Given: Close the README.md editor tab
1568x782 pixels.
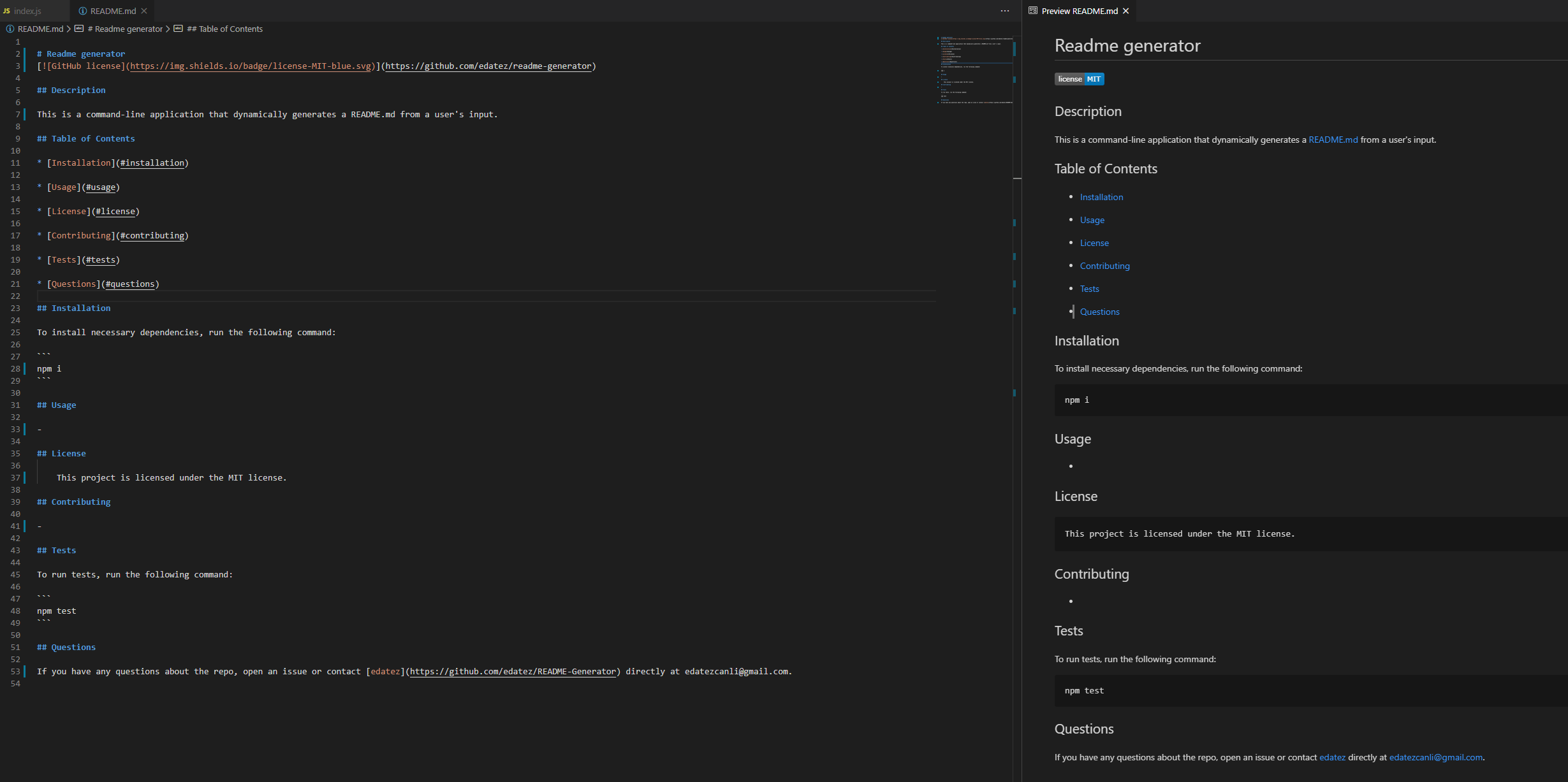Looking at the screenshot, I should click(144, 11).
